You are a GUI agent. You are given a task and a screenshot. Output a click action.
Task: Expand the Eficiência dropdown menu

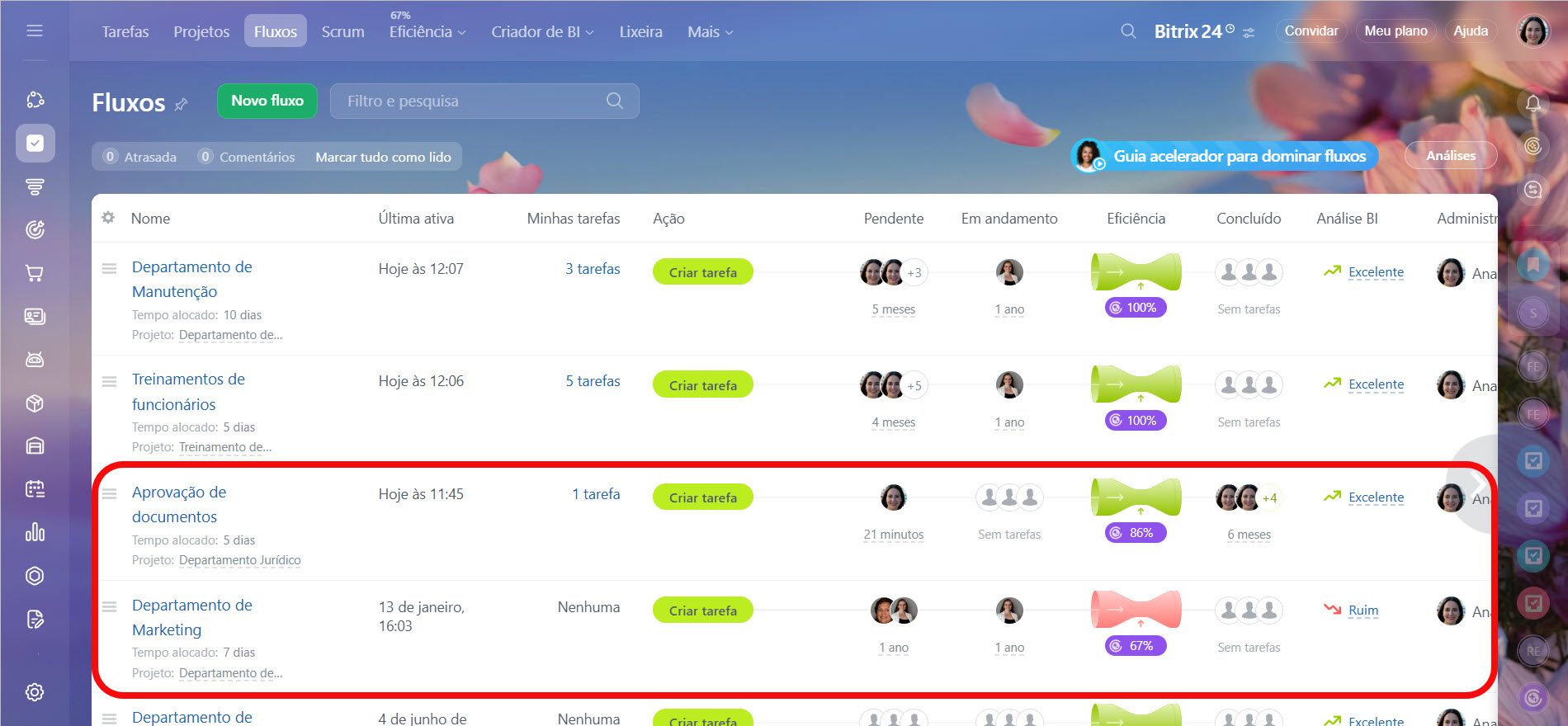tap(427, 31)
